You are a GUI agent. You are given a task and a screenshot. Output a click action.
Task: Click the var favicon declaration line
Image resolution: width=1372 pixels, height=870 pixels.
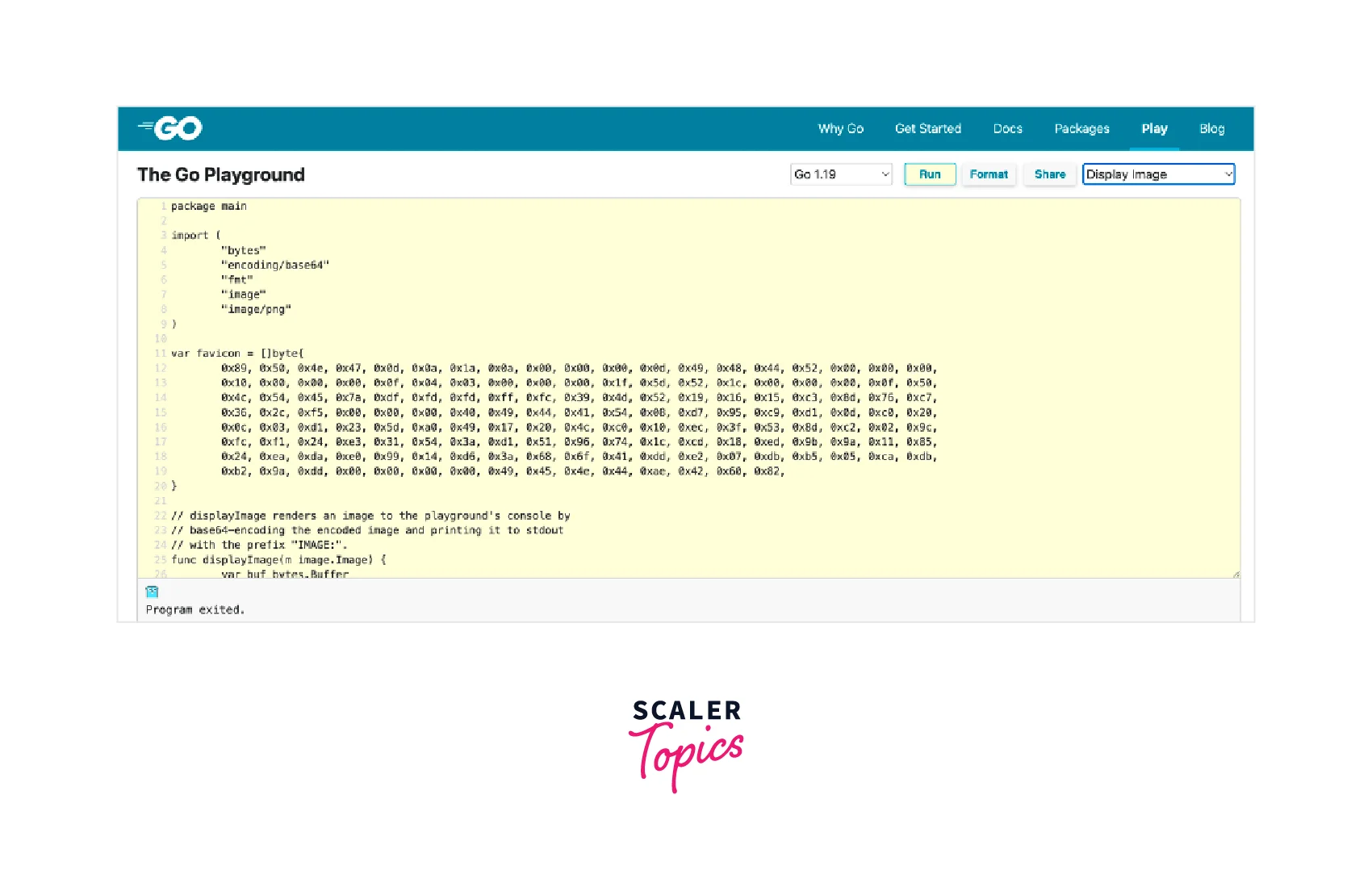tap(237, 353)
